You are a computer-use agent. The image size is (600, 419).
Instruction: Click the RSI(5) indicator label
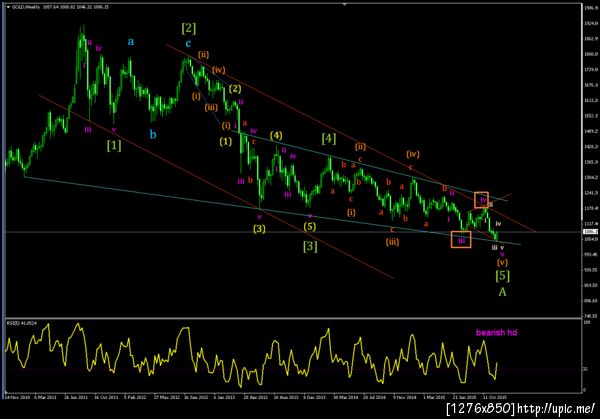22,323
